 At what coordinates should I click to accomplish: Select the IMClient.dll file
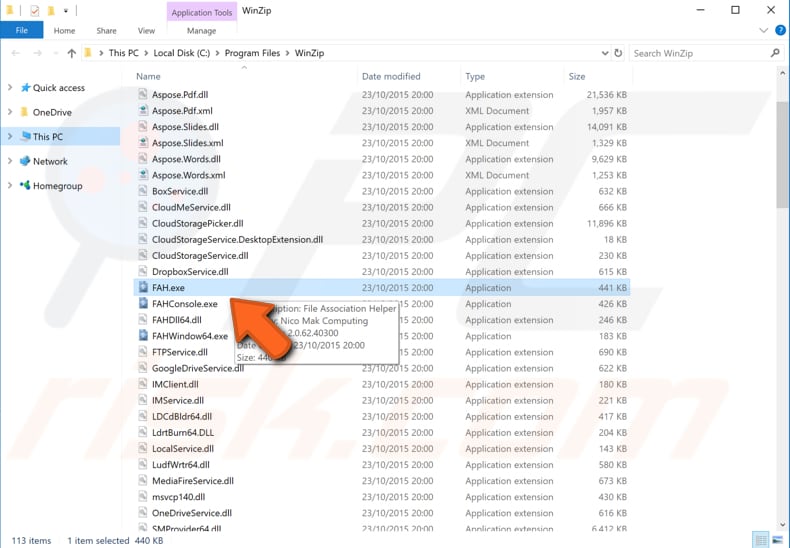[x=175, y=384]
